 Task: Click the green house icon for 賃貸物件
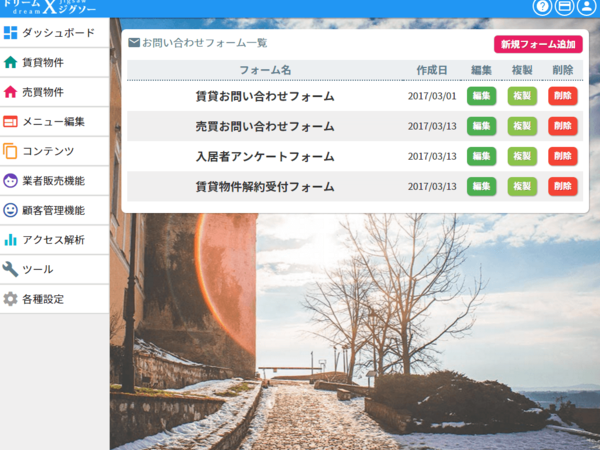[10, 62]
